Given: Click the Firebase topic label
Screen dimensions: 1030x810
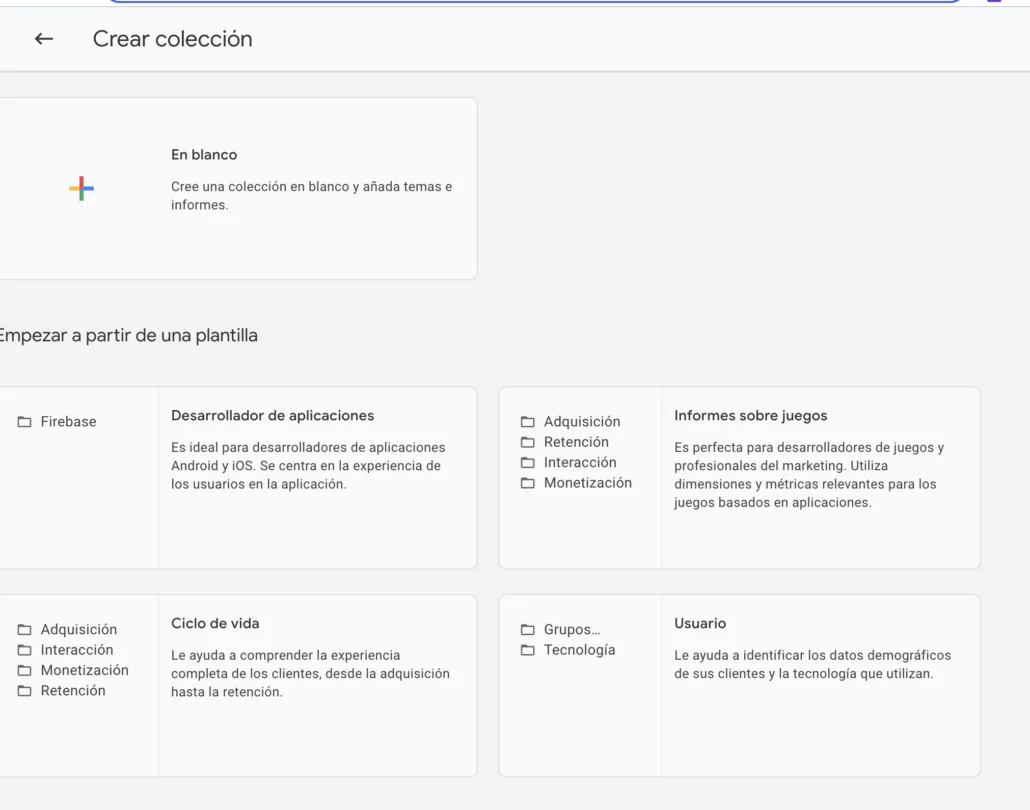Looking at the screenshot, I should coord(65,421).
